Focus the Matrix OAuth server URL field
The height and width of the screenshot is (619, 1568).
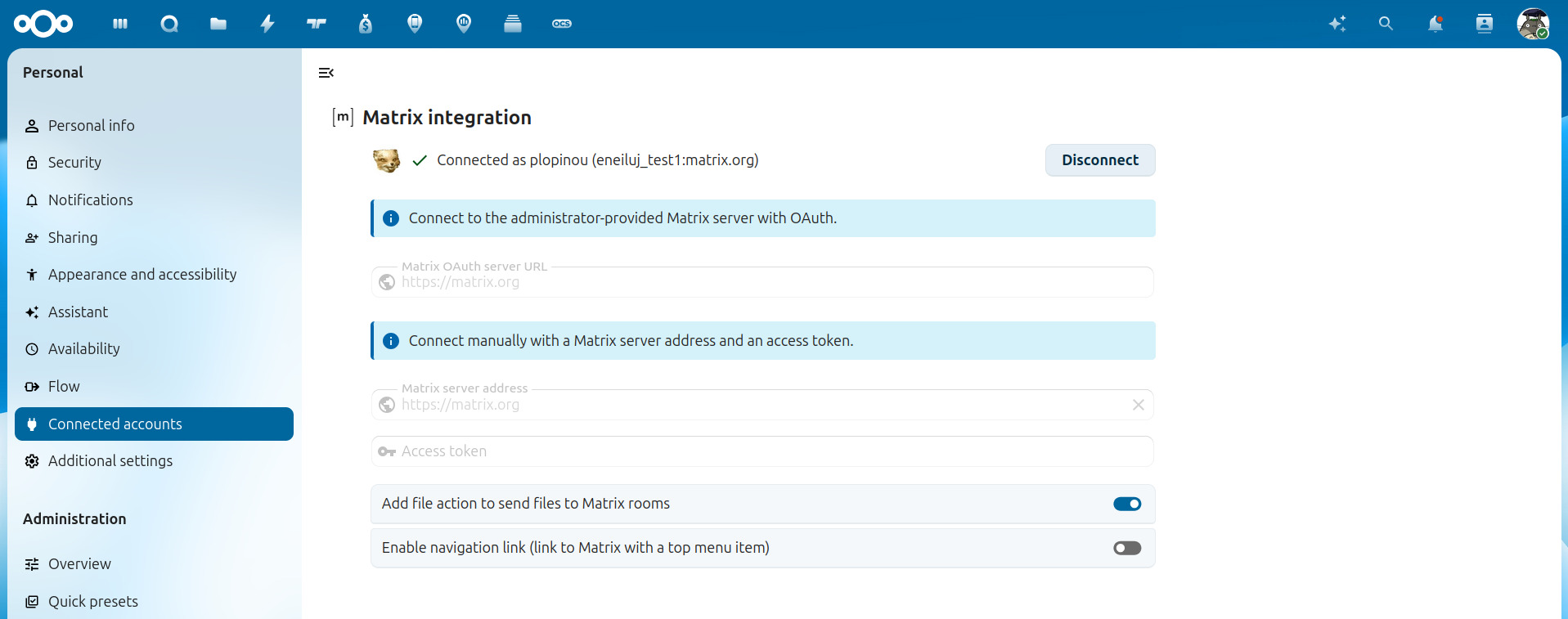[762, 282]
